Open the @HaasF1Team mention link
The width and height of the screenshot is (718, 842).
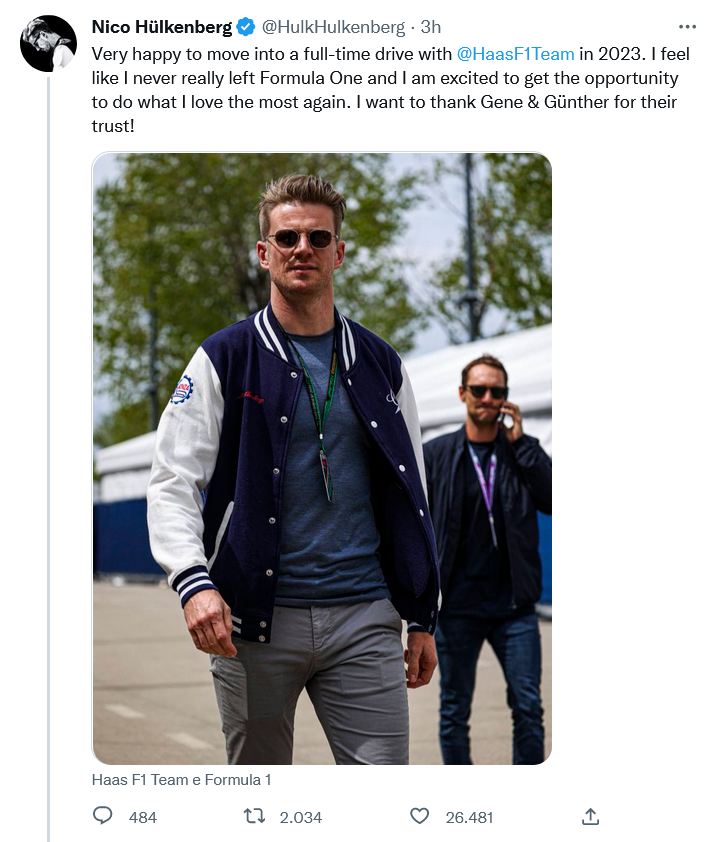click(515, 54)
